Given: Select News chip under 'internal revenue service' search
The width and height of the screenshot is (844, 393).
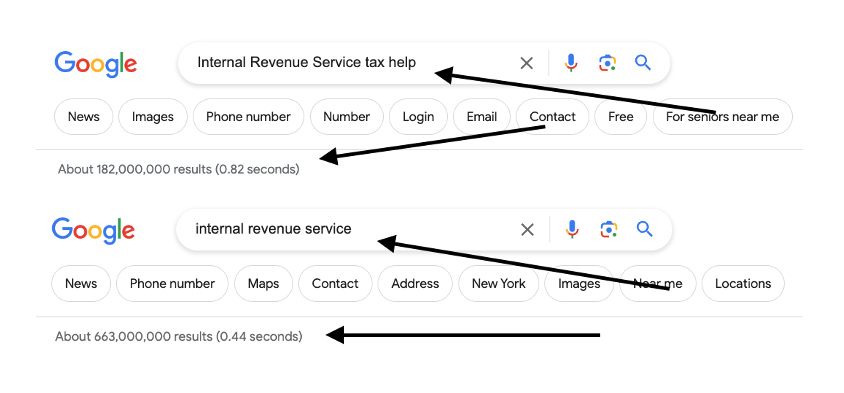Looking at the screenshot, I should point(81,284).
